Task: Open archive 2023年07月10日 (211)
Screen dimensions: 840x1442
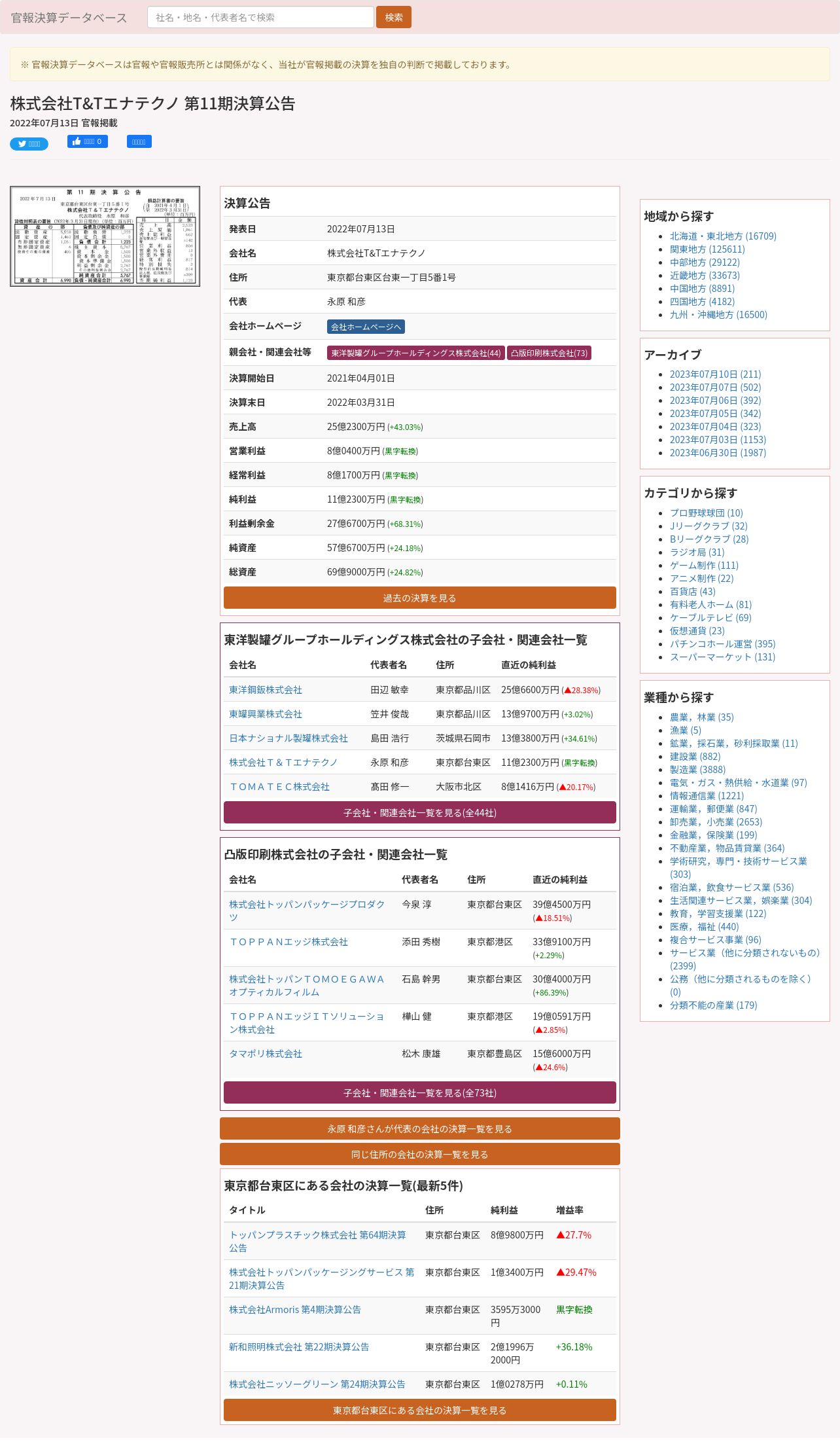Action: [715, 374]
